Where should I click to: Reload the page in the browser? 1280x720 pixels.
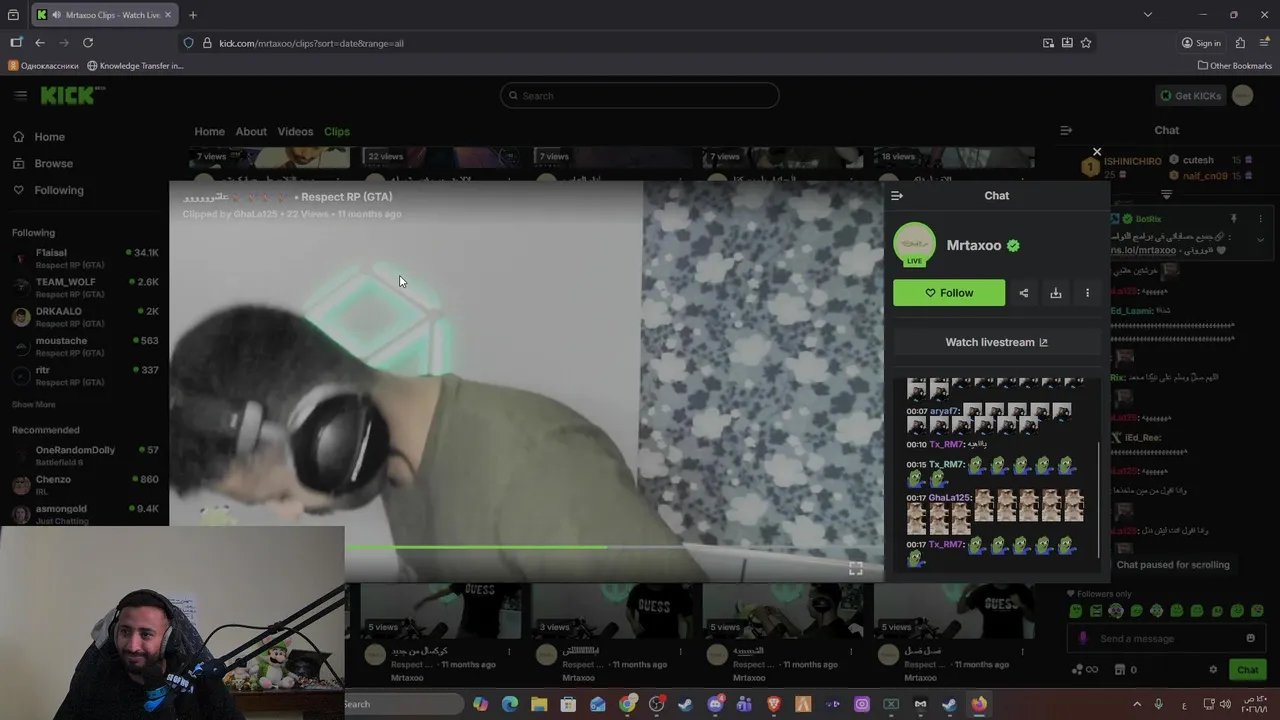88,43
